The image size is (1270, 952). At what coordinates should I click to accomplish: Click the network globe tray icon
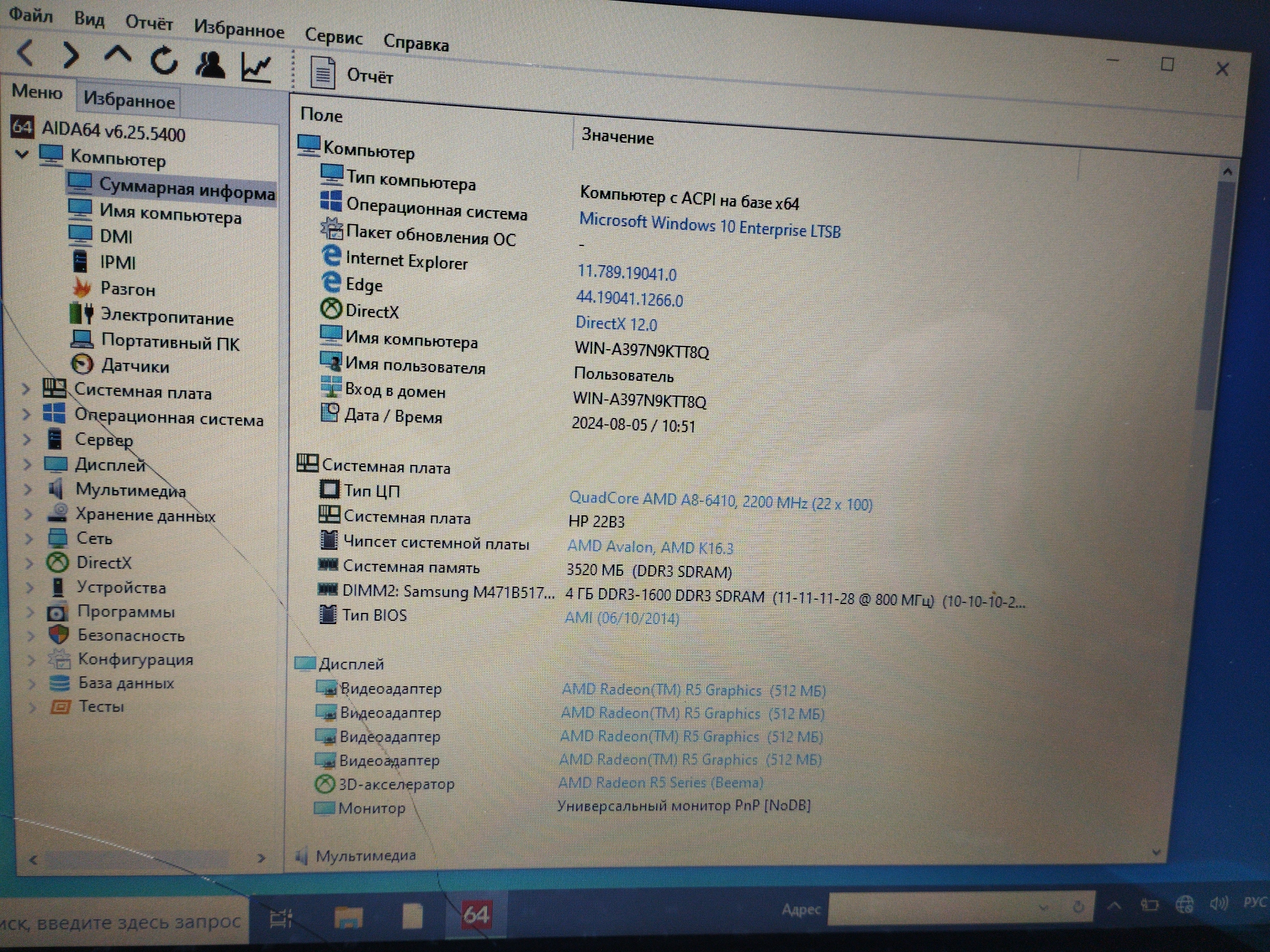click(x=1184, y=904)
